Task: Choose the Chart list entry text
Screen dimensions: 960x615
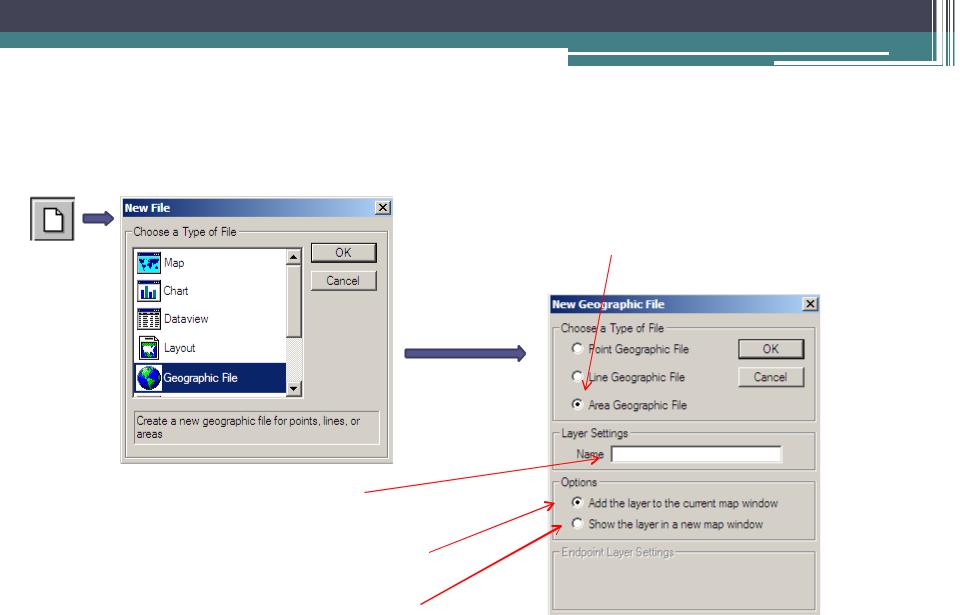Action: pyautogui.click(x=176, y=291)
